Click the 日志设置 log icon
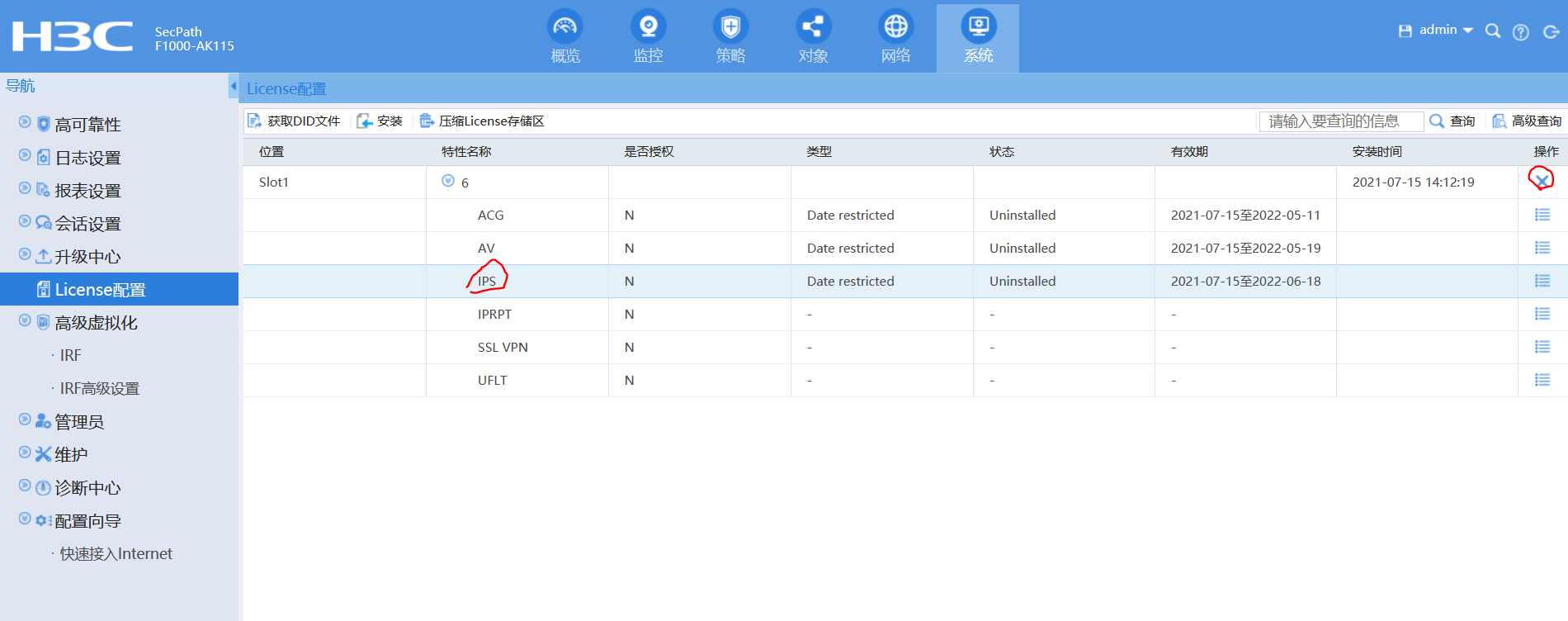This screenshot has height=621, width=1568. click(x=44, y=158)
